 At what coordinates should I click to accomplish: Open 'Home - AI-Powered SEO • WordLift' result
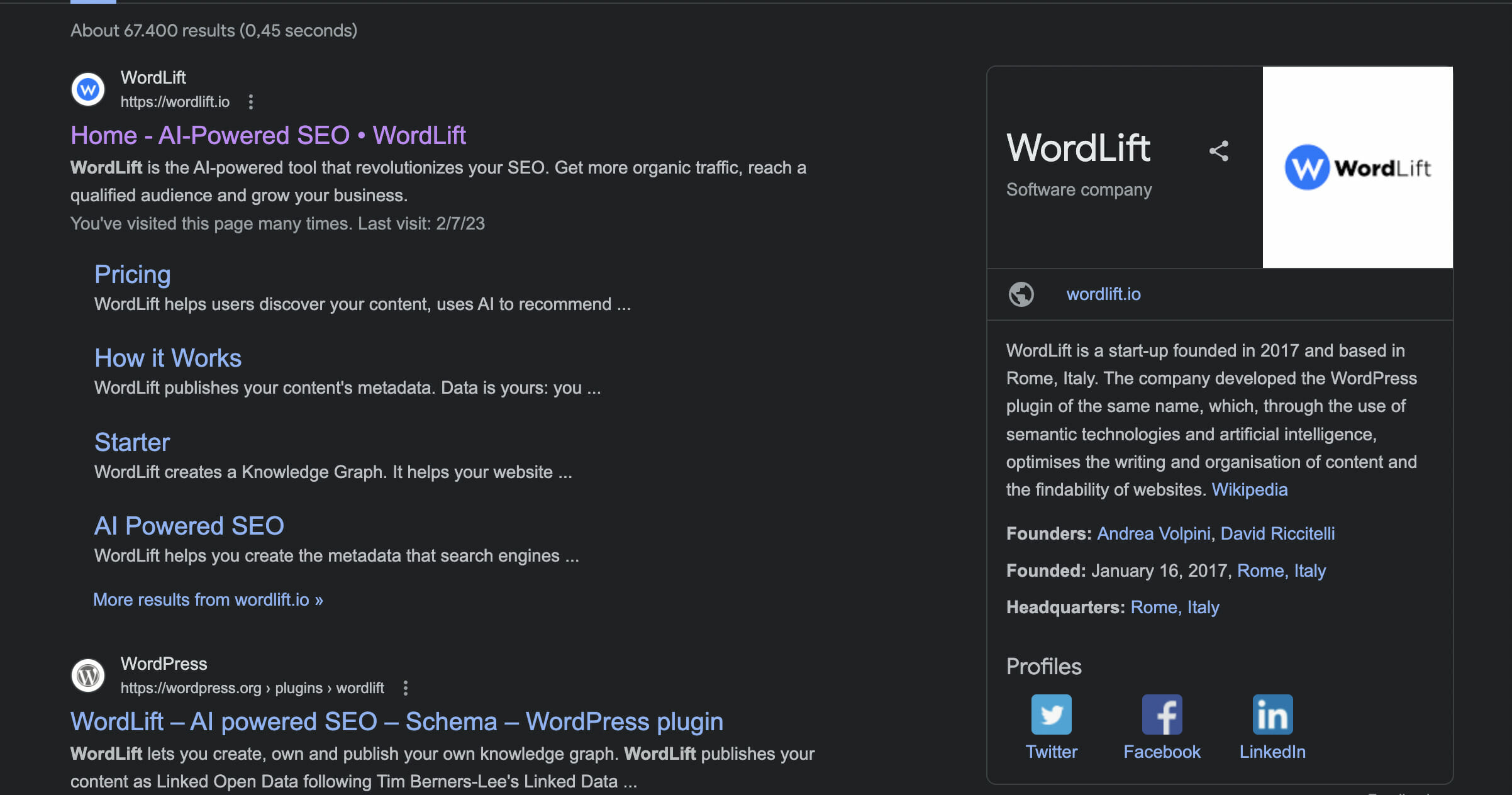coord(269,135)
